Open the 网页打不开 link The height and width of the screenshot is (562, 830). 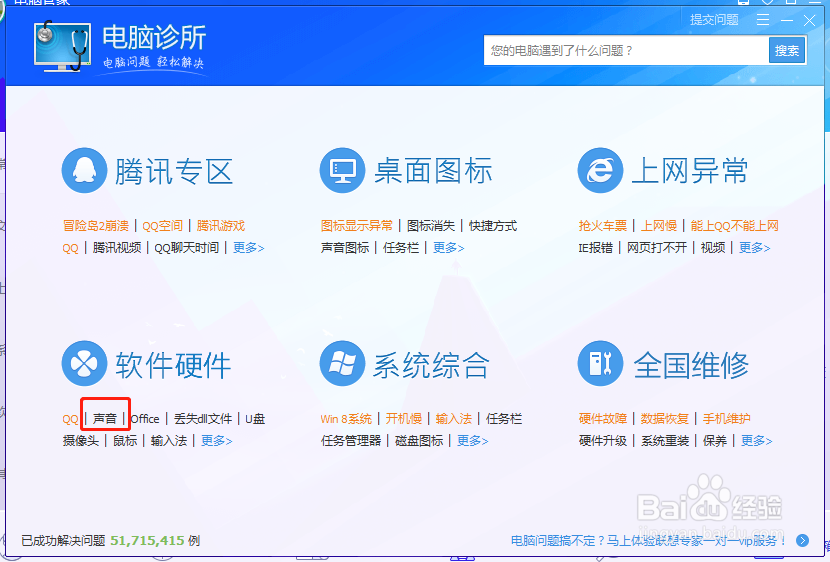657,248
